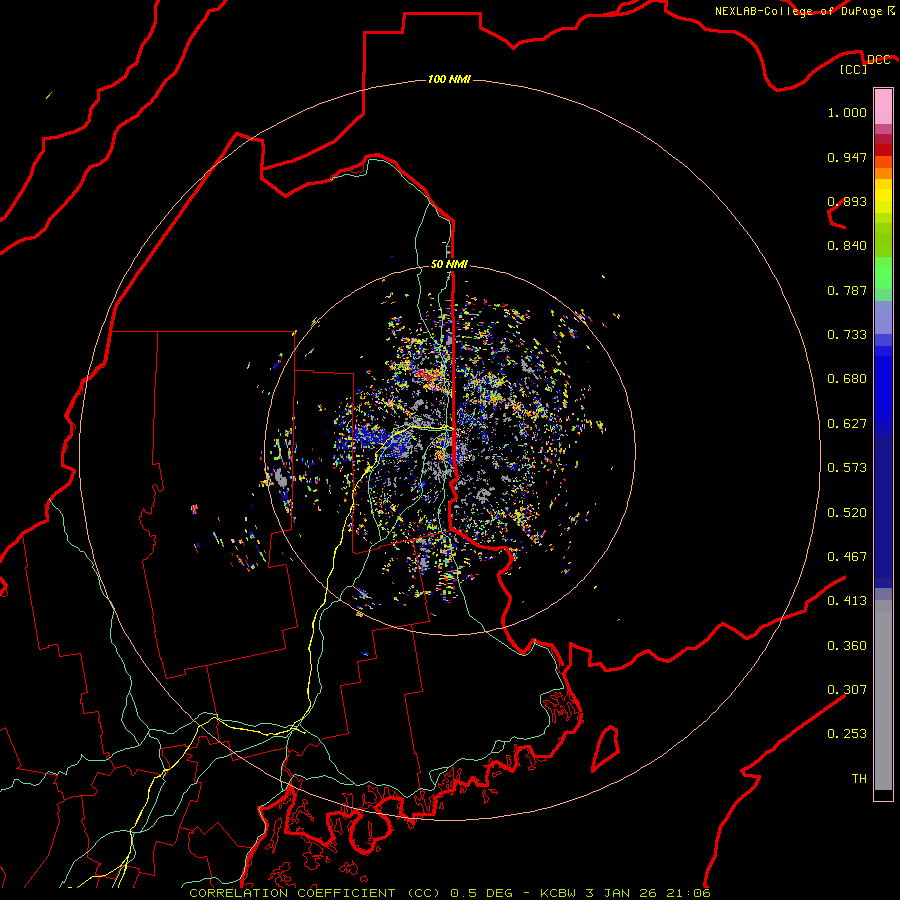Click the 50 NMI range ring label
900x900 pixels.
click(x=449, y=264)
